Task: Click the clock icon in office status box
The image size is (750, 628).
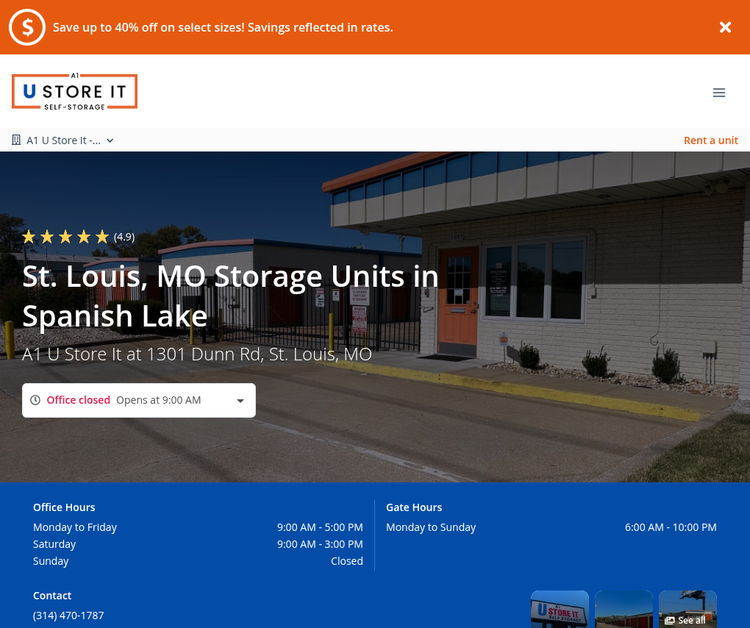Action: (x=35, y=400)
